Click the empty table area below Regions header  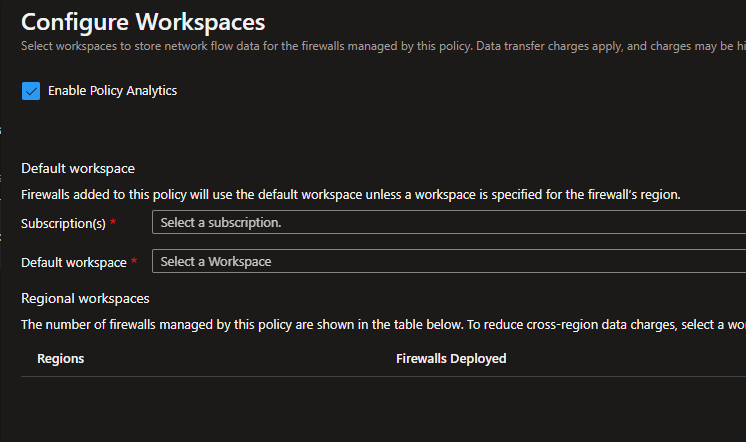click(x=200, y=405)
